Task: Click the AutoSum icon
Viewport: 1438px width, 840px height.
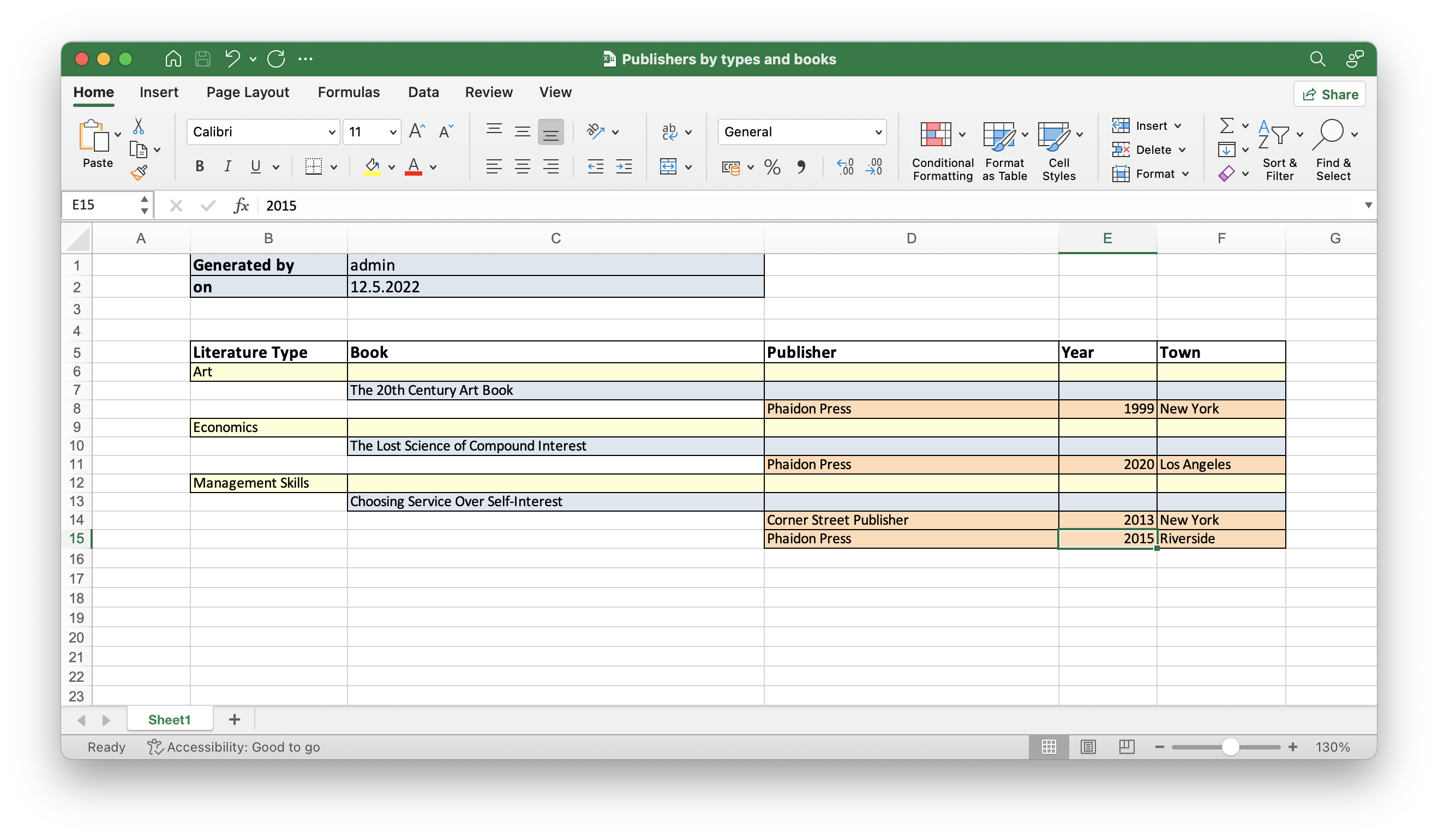Action: tap(1225, 125)
